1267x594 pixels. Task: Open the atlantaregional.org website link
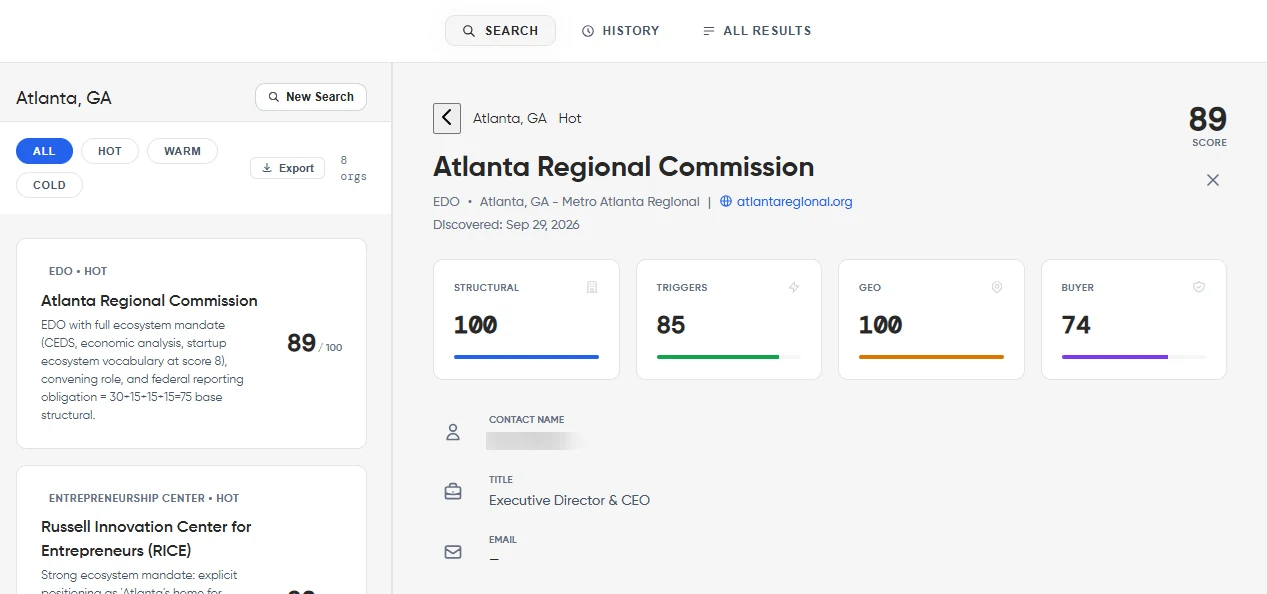pyautogui.click(x=794, y=201)
